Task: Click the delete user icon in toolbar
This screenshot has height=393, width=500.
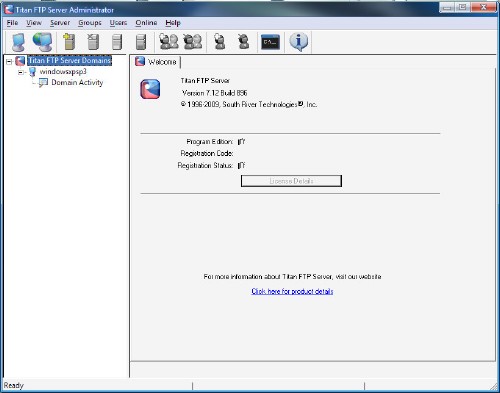Action: click(x=244, y=42)
